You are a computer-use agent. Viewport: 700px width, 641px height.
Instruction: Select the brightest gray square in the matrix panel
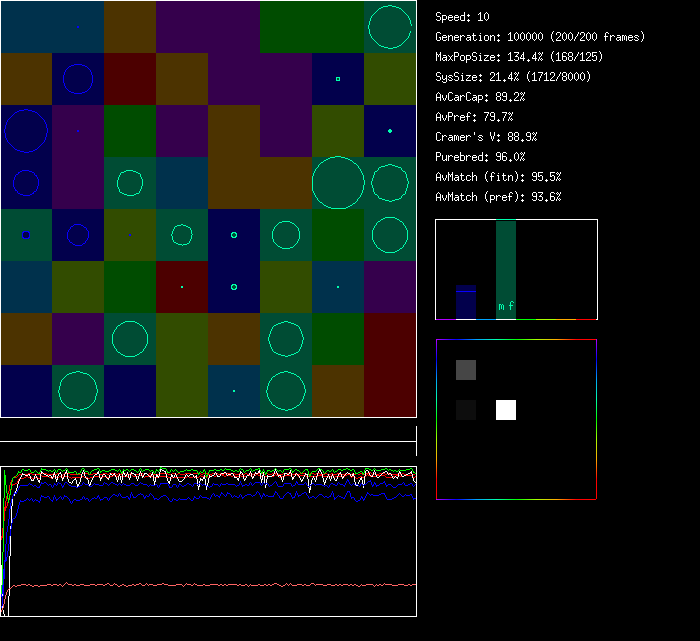click(466, 370)
